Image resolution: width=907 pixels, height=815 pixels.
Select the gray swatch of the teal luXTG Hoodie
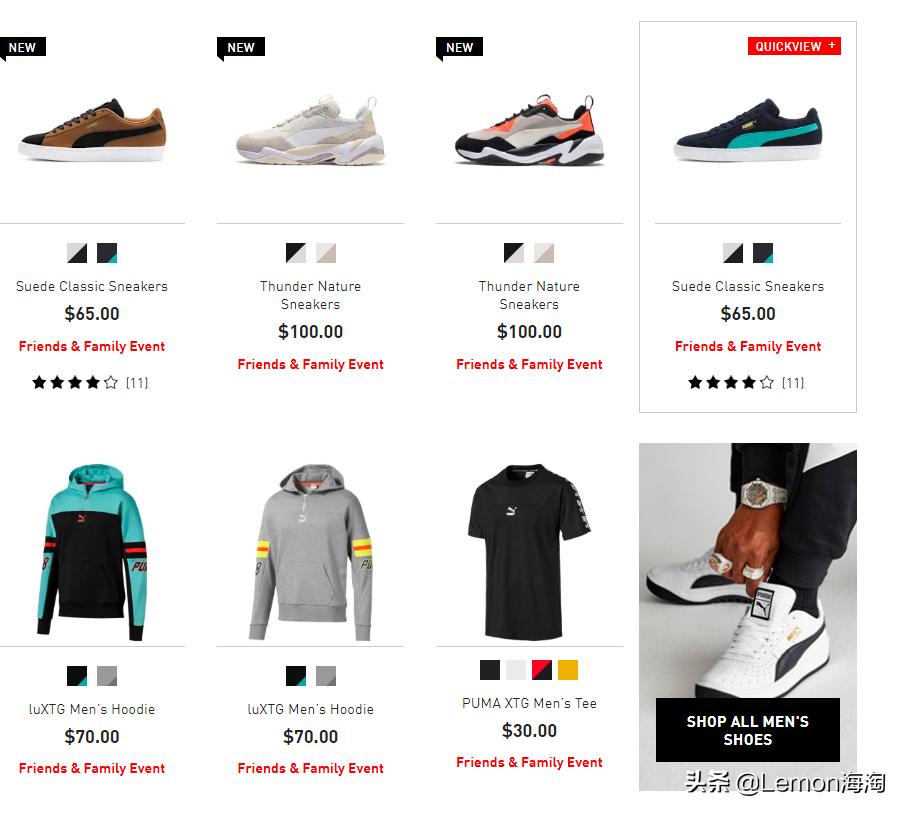tap(107, 676)
